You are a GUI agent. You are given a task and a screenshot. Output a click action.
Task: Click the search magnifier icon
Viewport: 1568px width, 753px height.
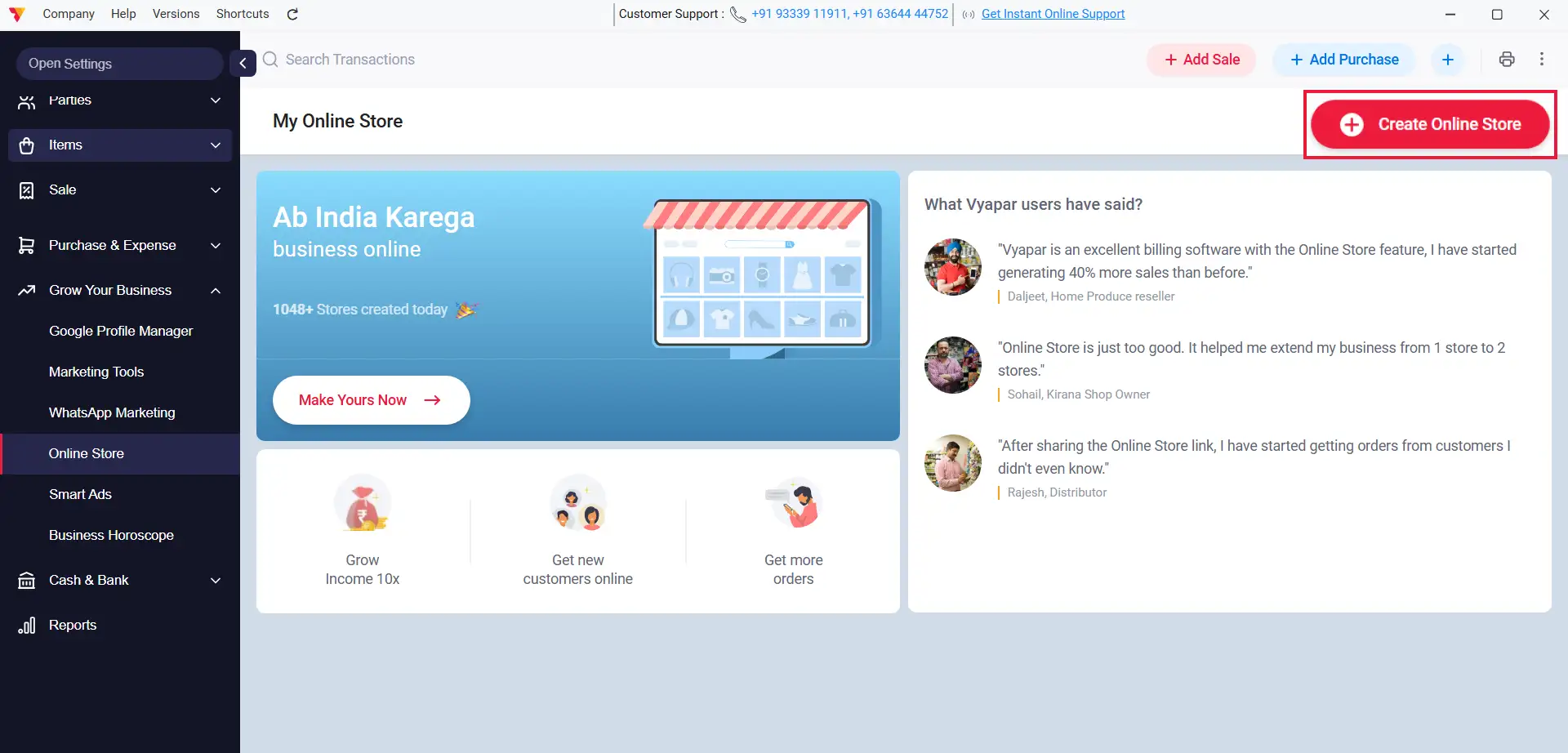(x=270, y=60)
